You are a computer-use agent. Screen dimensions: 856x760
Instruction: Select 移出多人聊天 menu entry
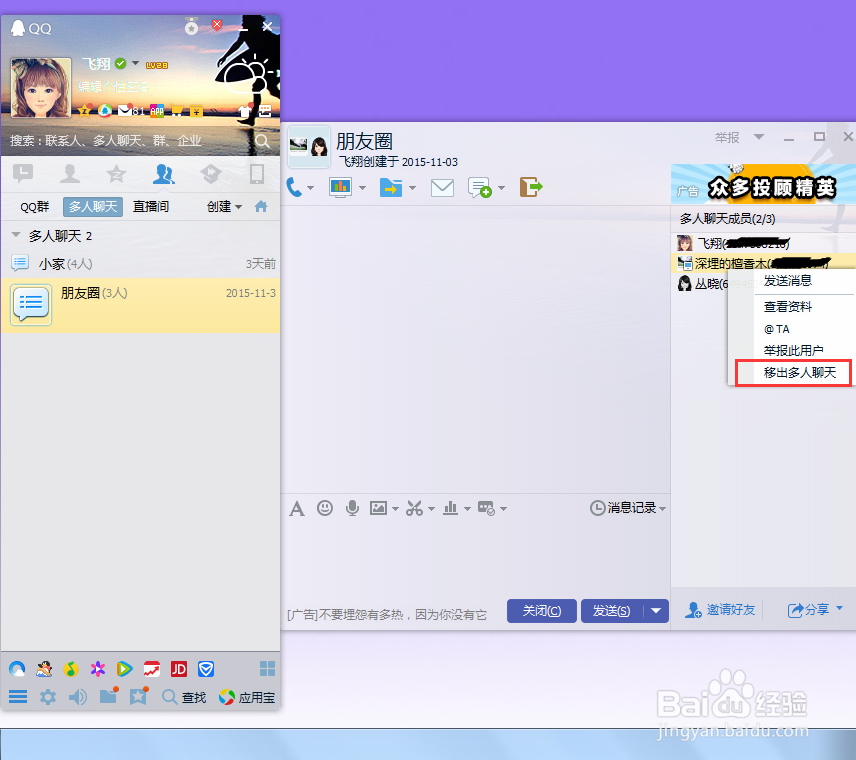[x=800, y=373]
